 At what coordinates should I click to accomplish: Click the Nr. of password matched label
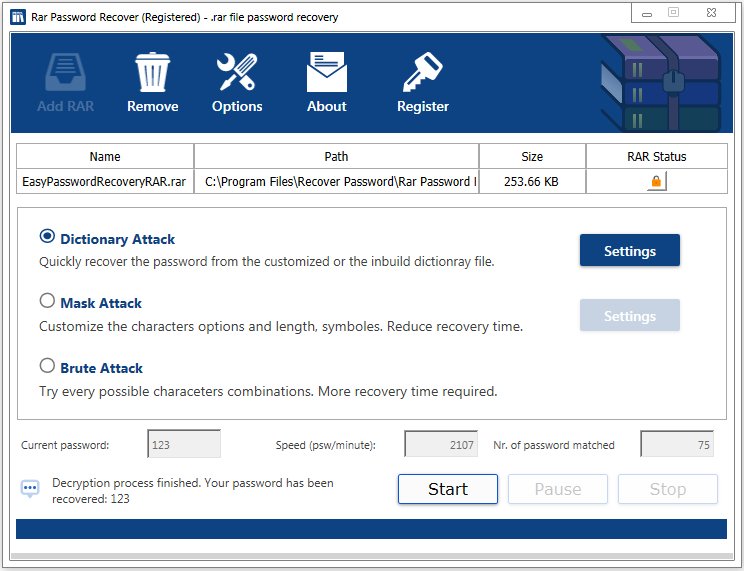tap(554, 445)
